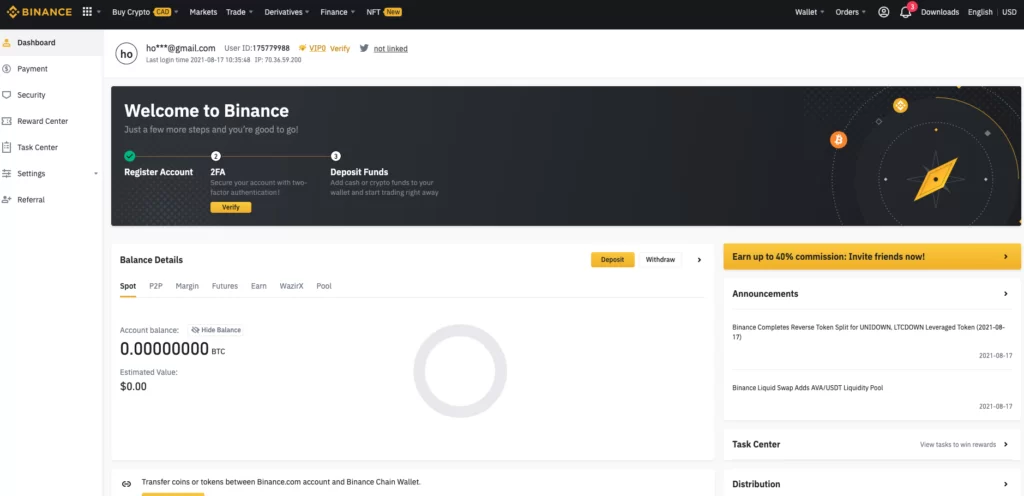Click the Twitter bird icon
This screenshot has width=1024, height=496.
364,48
